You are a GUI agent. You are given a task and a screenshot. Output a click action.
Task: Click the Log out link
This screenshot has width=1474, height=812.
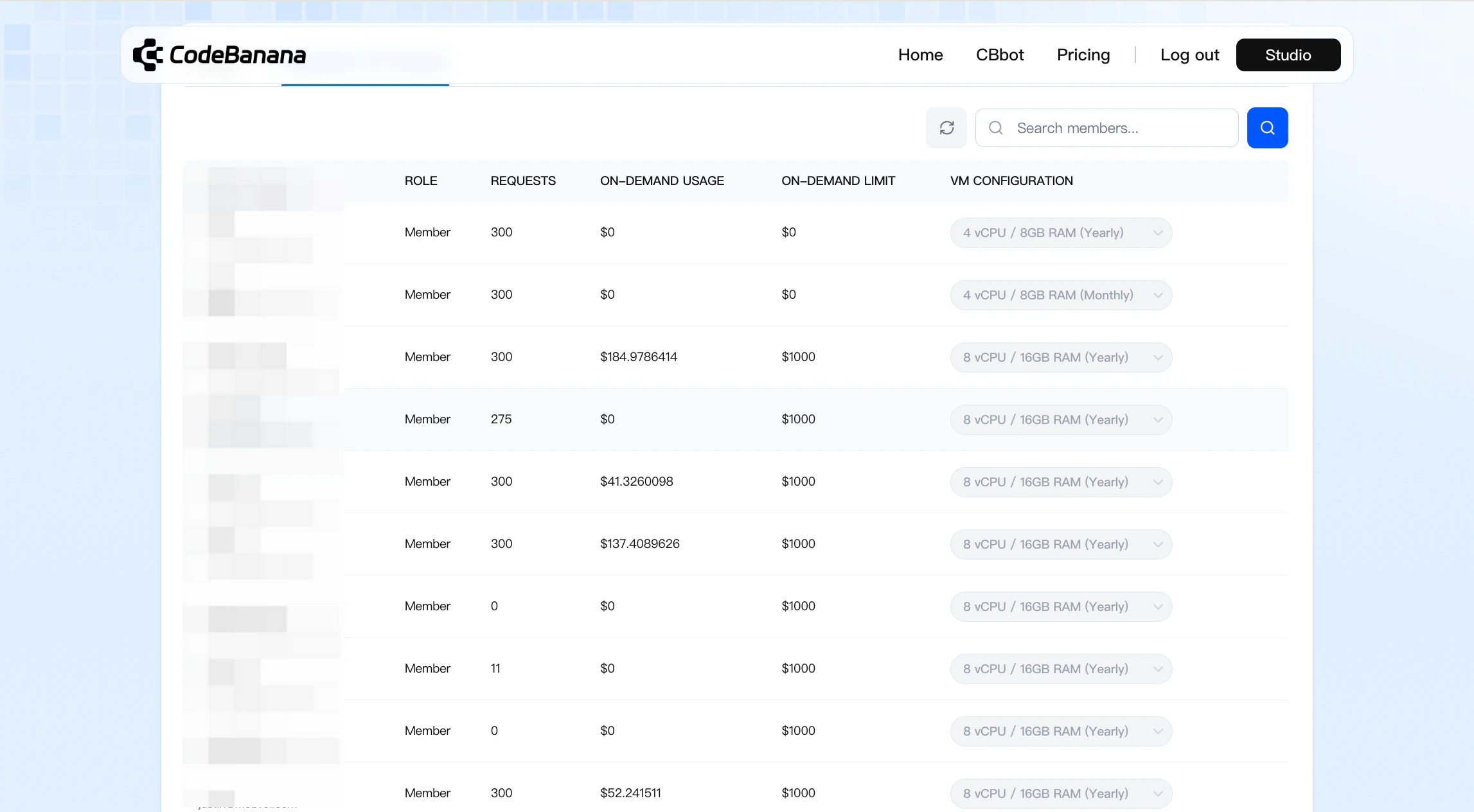pyautogui.click(x=1189, y=55)
